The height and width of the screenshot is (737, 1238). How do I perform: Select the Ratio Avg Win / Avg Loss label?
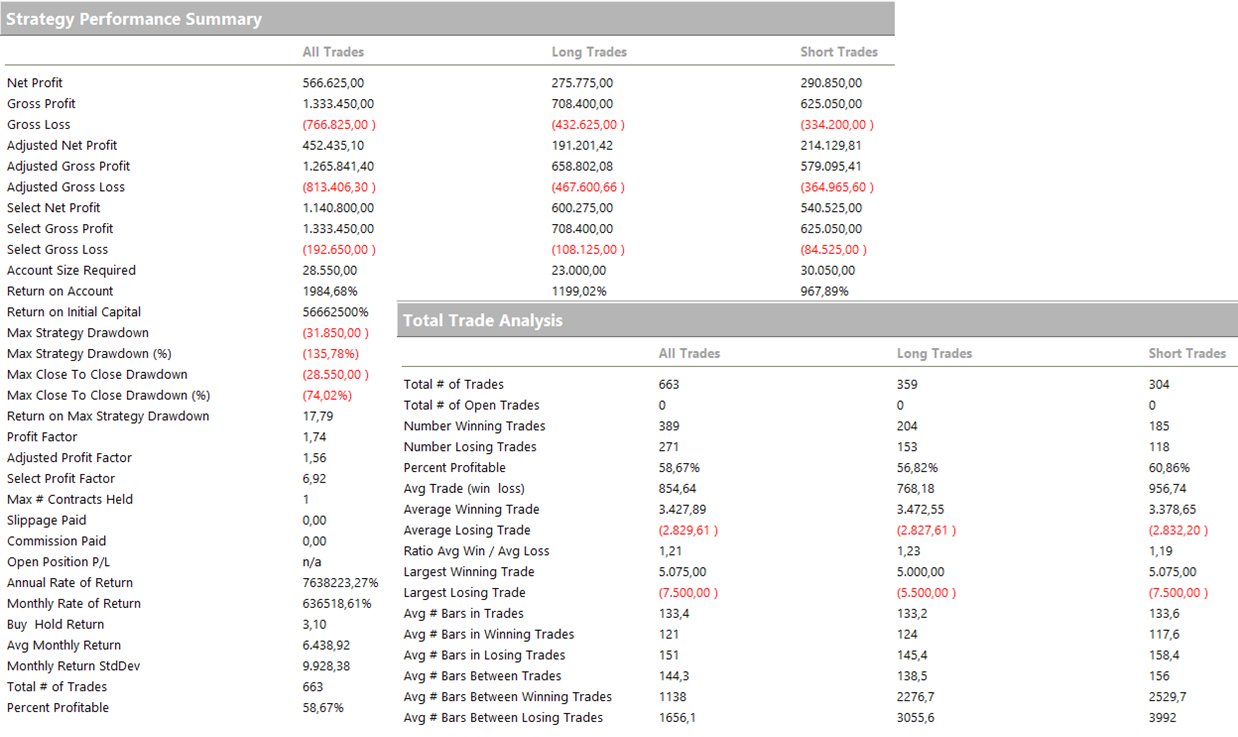pyautogui.click(x=476, y=551)
